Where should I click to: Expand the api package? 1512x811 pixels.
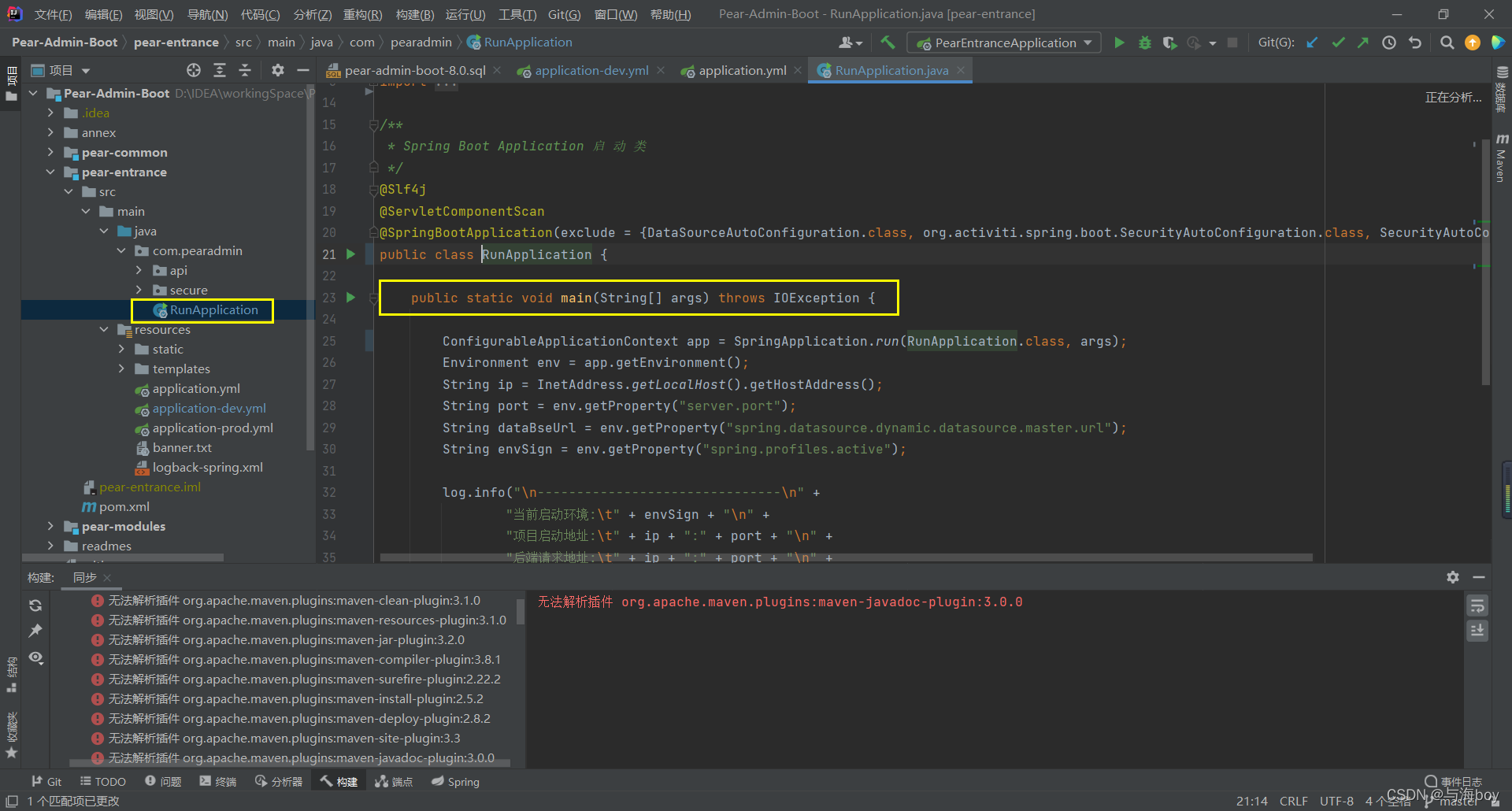click(139, 270)
